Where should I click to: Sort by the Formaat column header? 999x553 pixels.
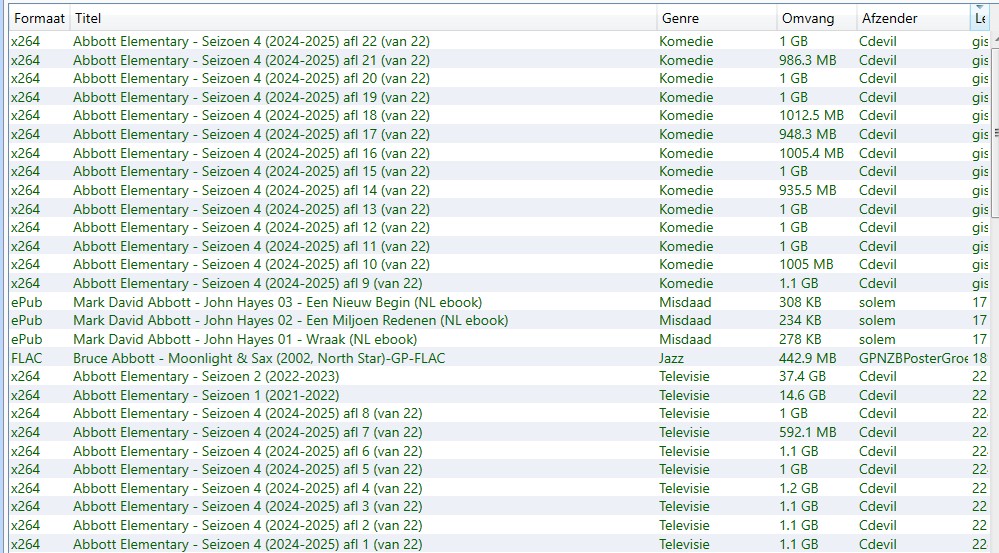[x=40, y=18]
